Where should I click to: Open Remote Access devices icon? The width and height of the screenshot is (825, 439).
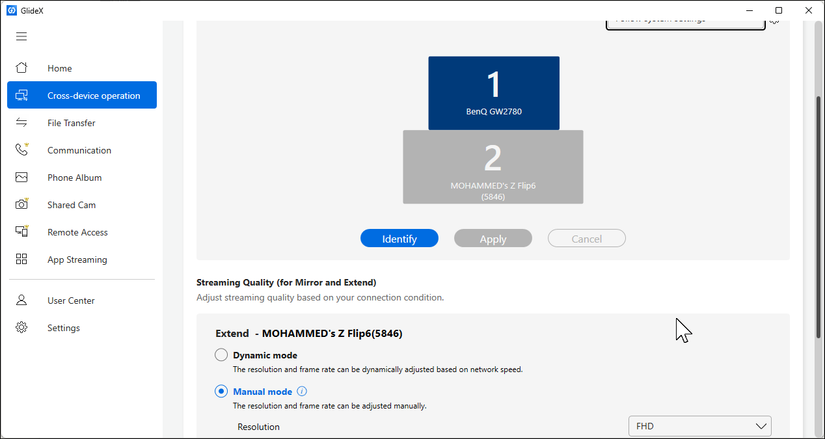(x=21, y=232)
